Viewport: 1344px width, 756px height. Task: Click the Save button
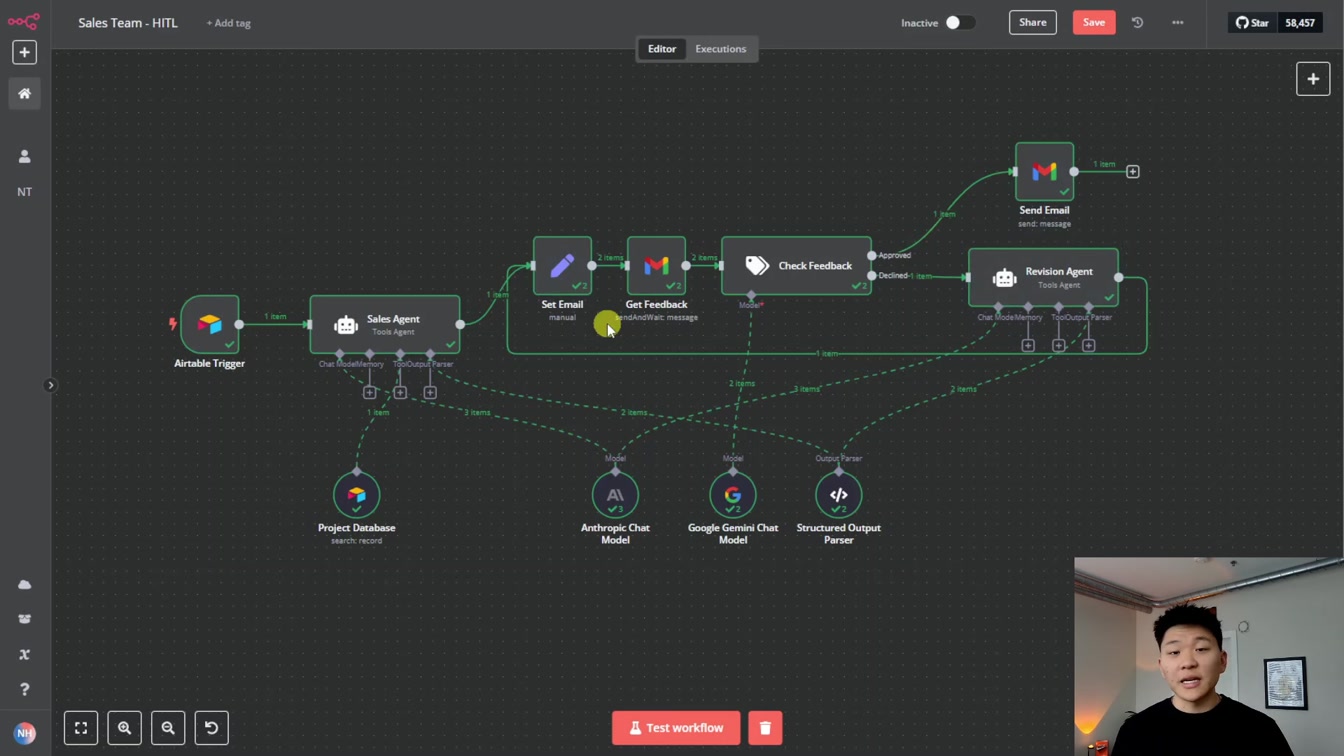(x=1093, y=22)
